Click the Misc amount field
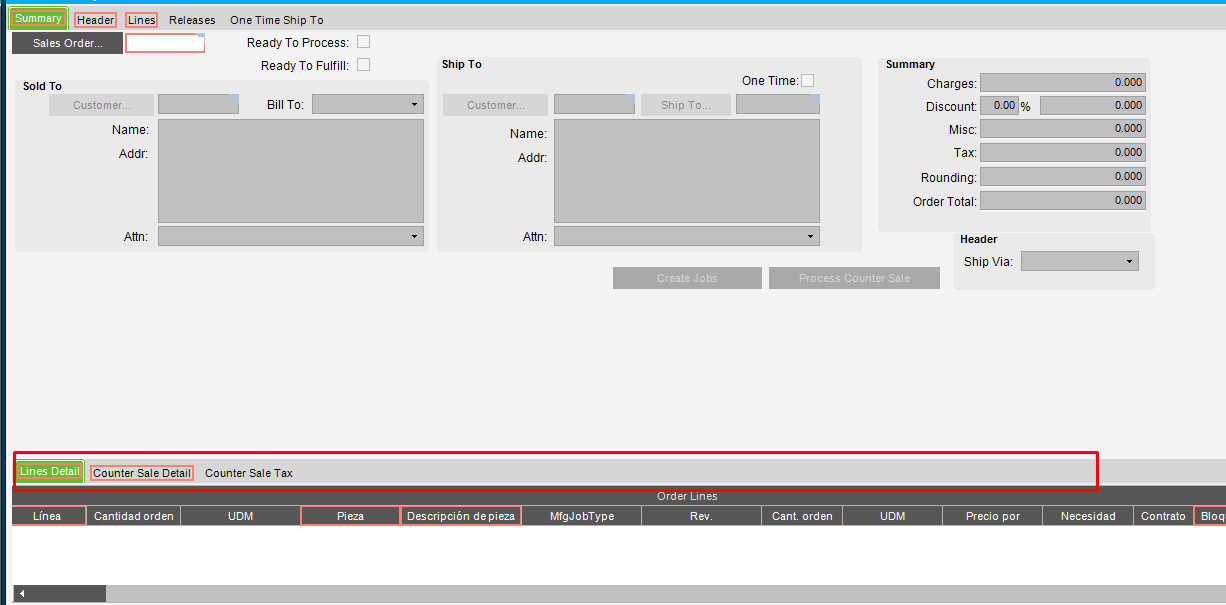This screenshot has width=1226, height=605. click(1063, 129)
